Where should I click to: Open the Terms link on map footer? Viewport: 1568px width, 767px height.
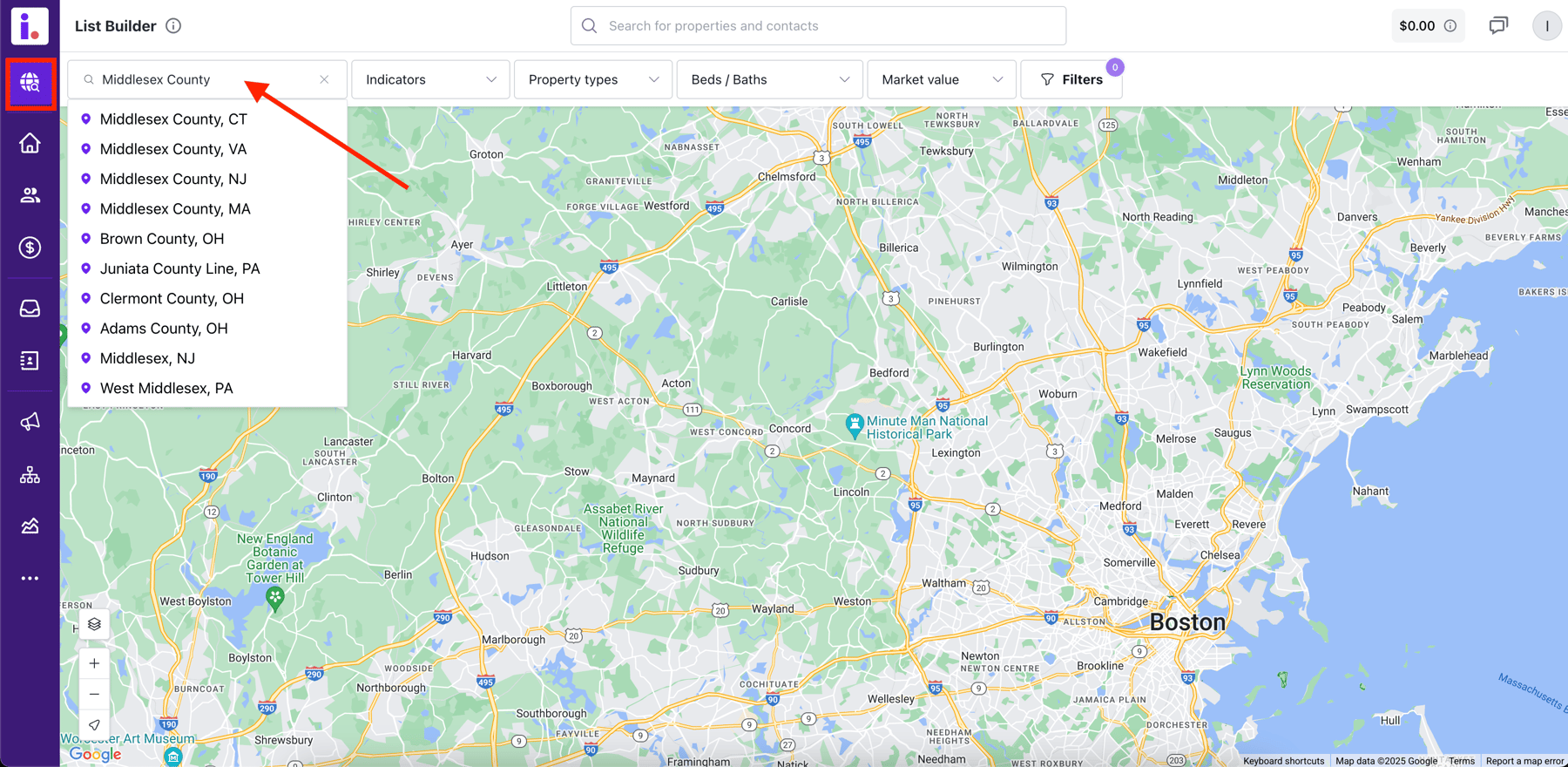pyautogui.click(x=1462, y=761)
